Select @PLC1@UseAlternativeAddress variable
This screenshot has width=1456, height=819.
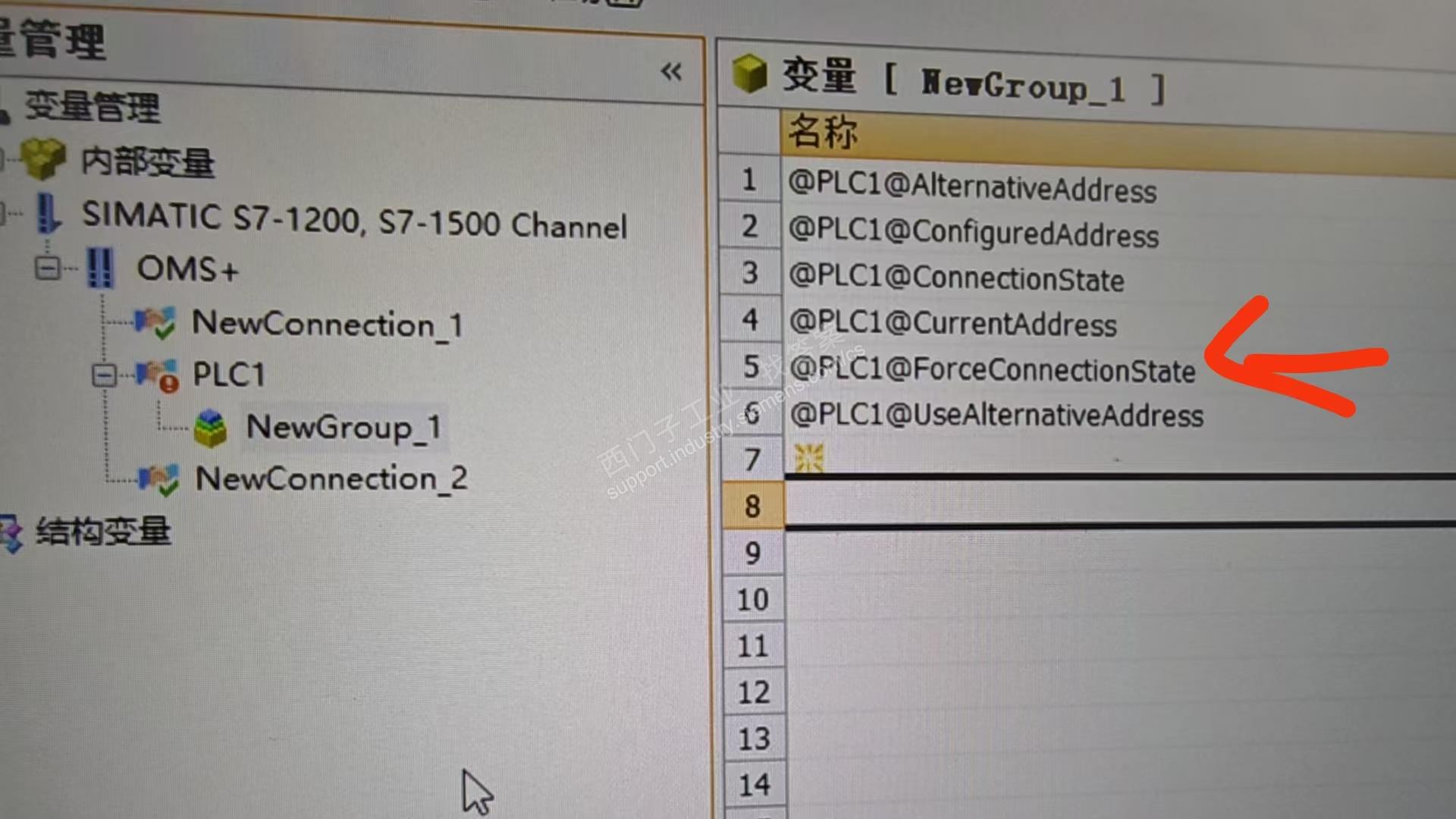pos(996,416)
